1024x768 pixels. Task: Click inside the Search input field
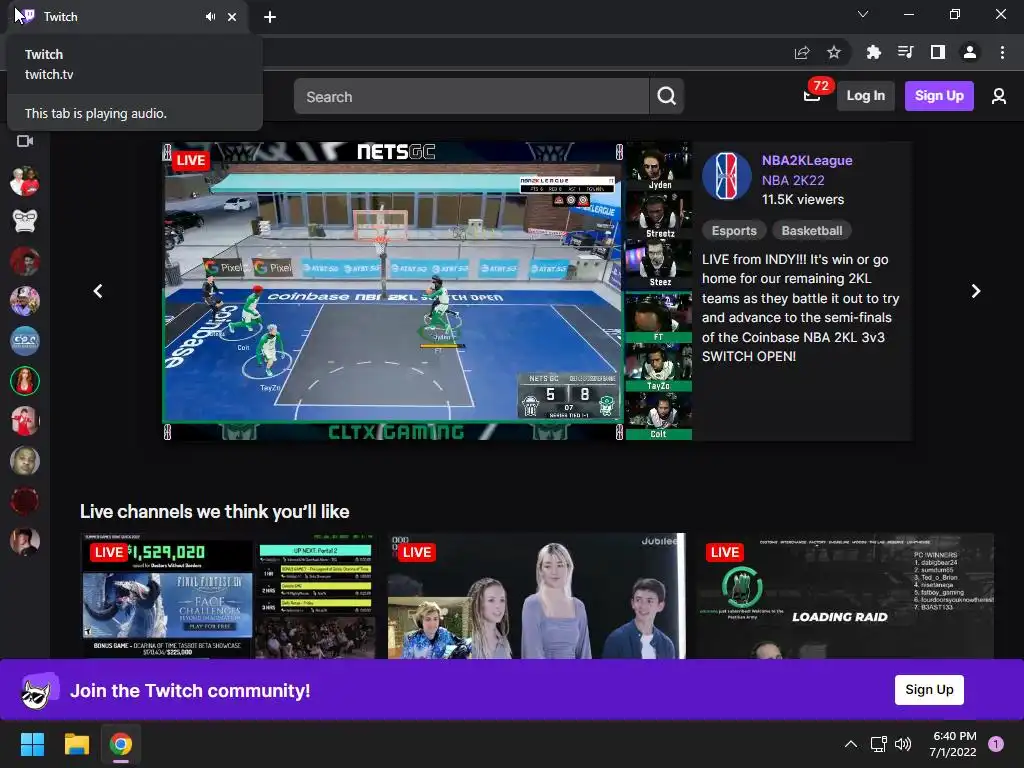tap(472, 97)
